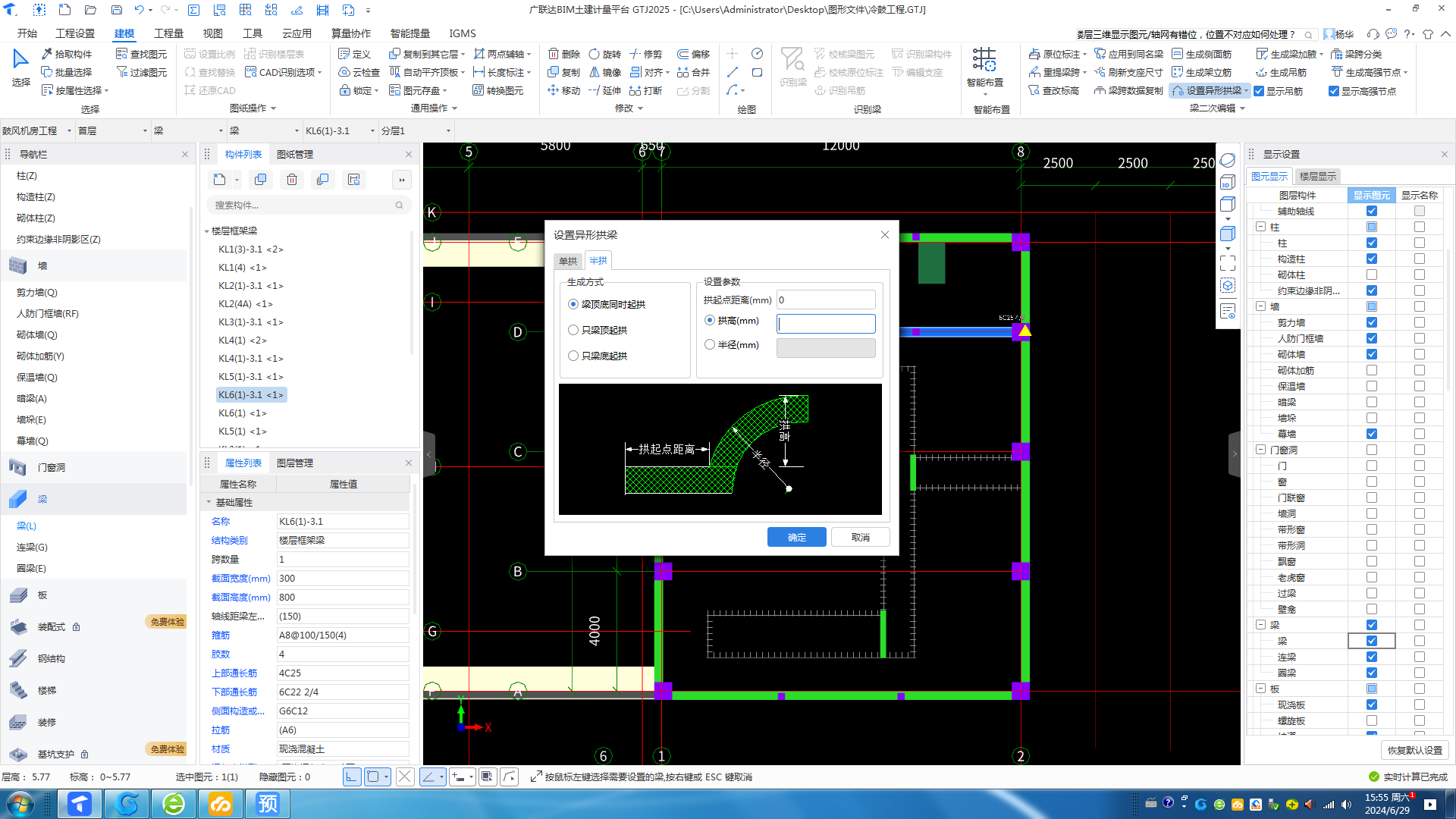Open the 鼓风机房工程 project dropdown
The width and height of the screenshot is (1456, 819).
pyautogui.click(x=36, y=130)
